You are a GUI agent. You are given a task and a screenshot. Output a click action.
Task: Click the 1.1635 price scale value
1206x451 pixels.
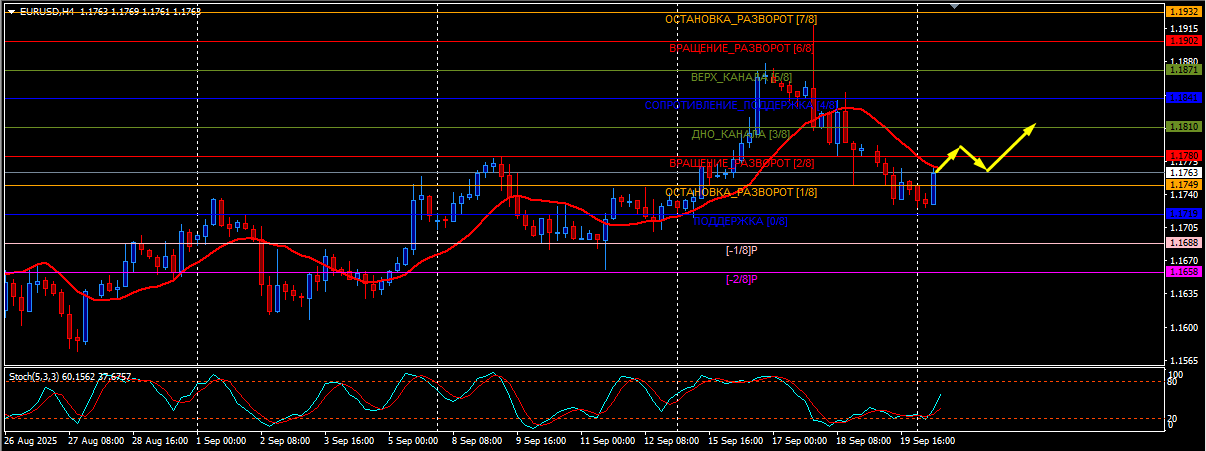pos(1184,294)
